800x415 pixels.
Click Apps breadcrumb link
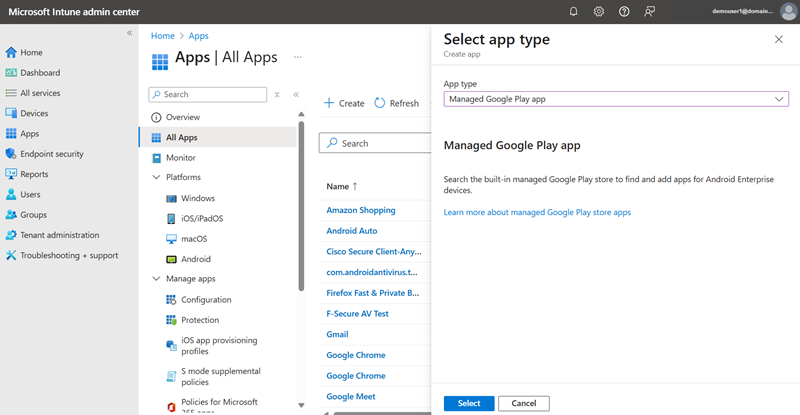click(198, 36)
